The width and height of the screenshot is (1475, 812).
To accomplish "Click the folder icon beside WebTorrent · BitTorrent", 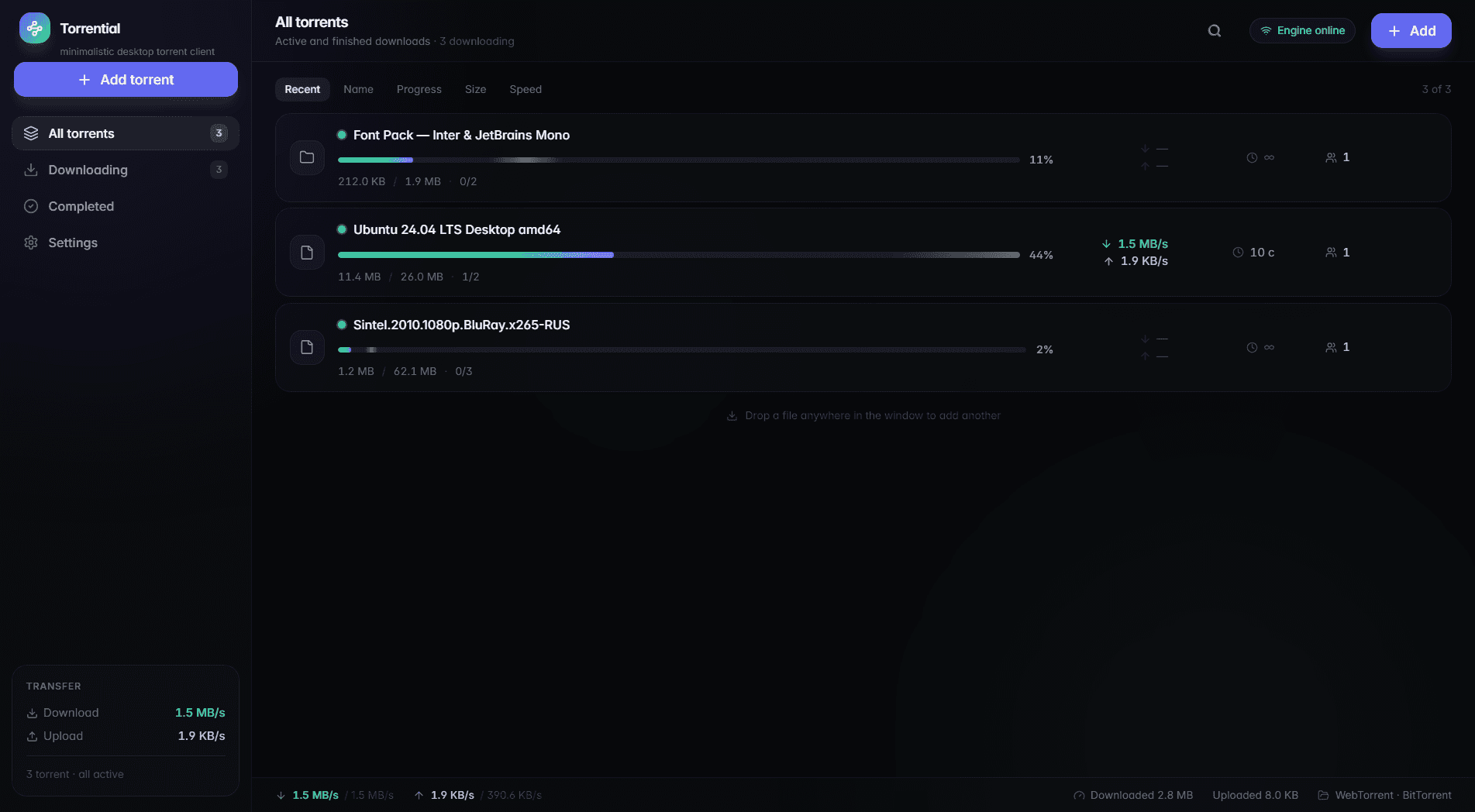I will [1323, 795].
